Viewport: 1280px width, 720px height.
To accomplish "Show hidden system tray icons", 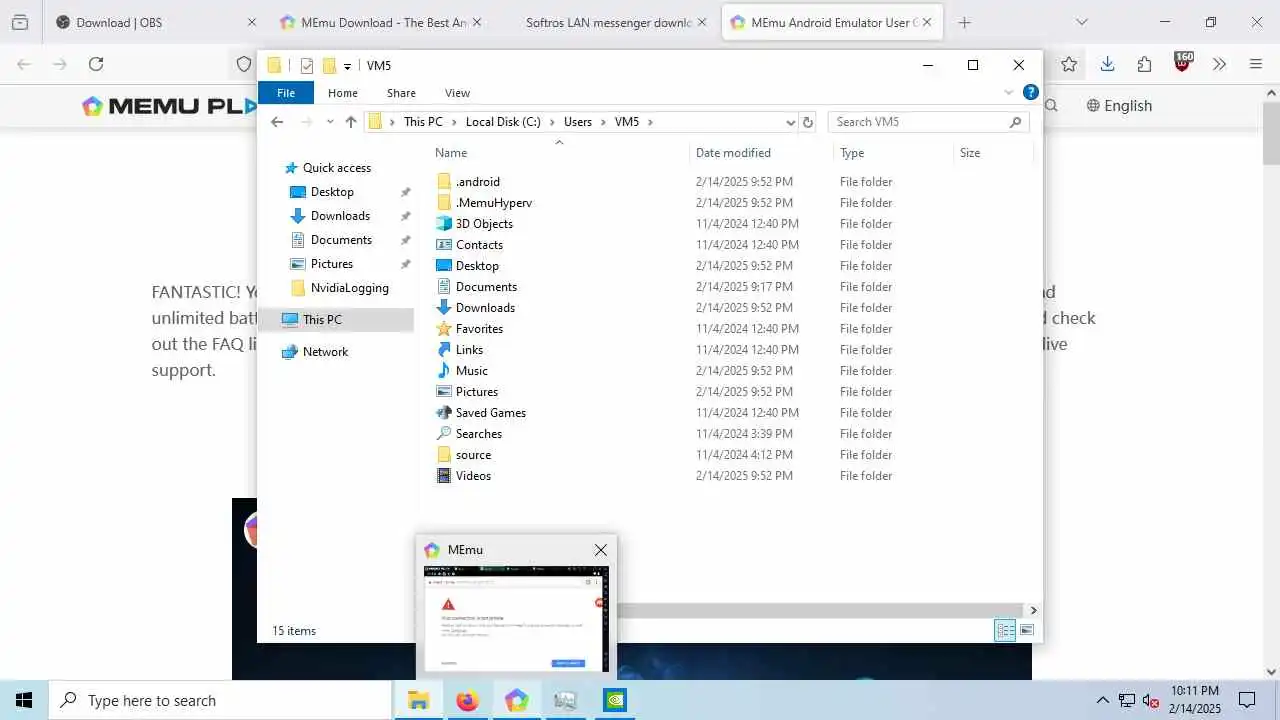I will click(x=1102, y=700).
